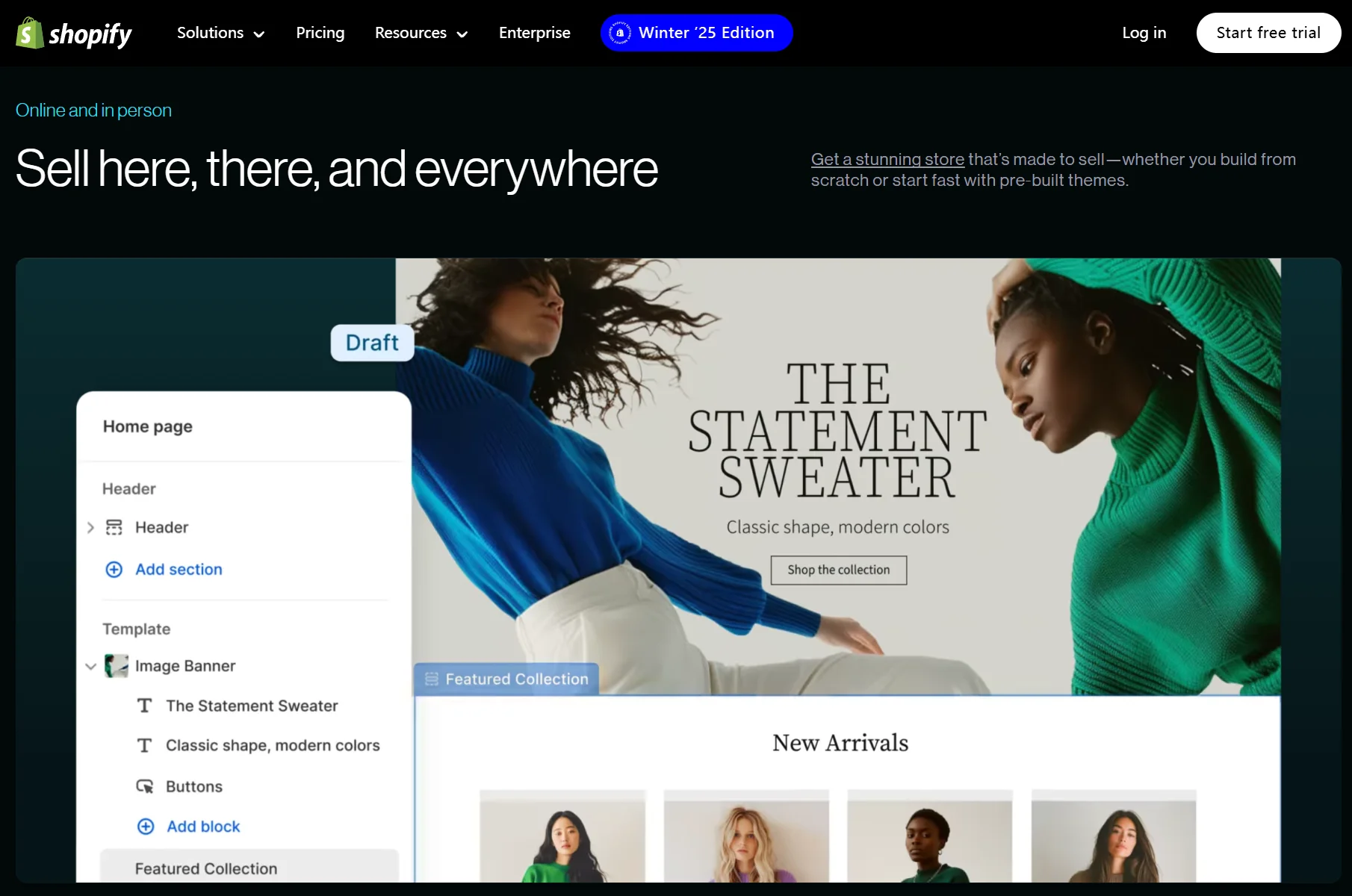Click the Image Banner thumbnail icon
The image size is (1352, 896).
coord(117,666)
